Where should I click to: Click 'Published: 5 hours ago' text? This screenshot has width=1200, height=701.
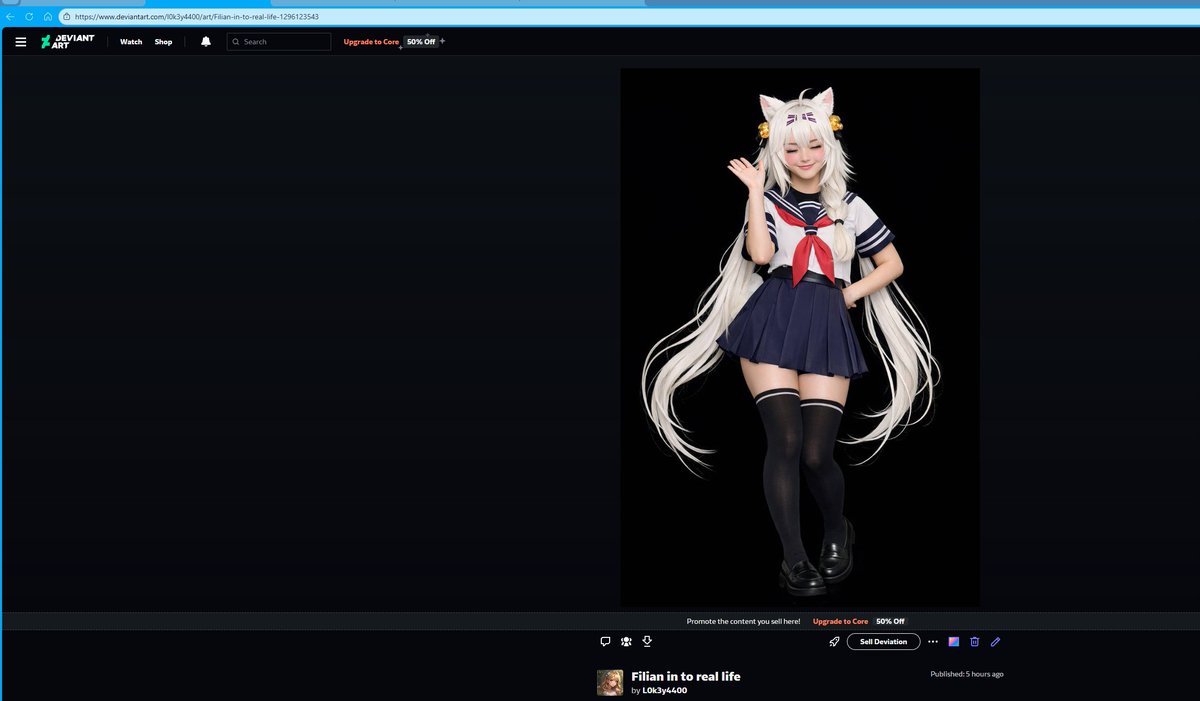point(967,674)
